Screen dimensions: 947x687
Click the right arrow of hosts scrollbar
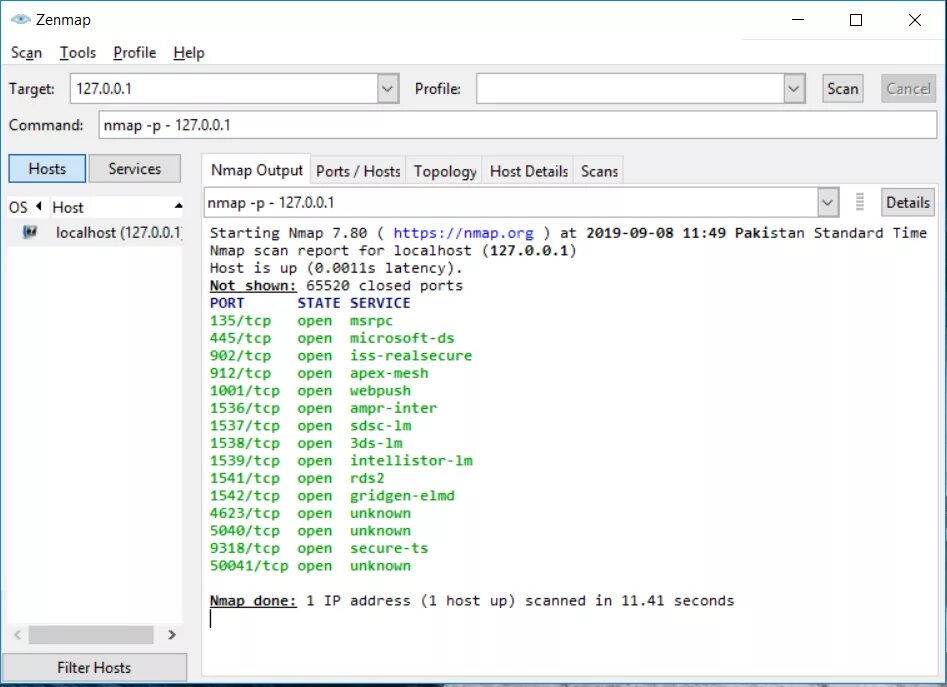tap(172, 634)
